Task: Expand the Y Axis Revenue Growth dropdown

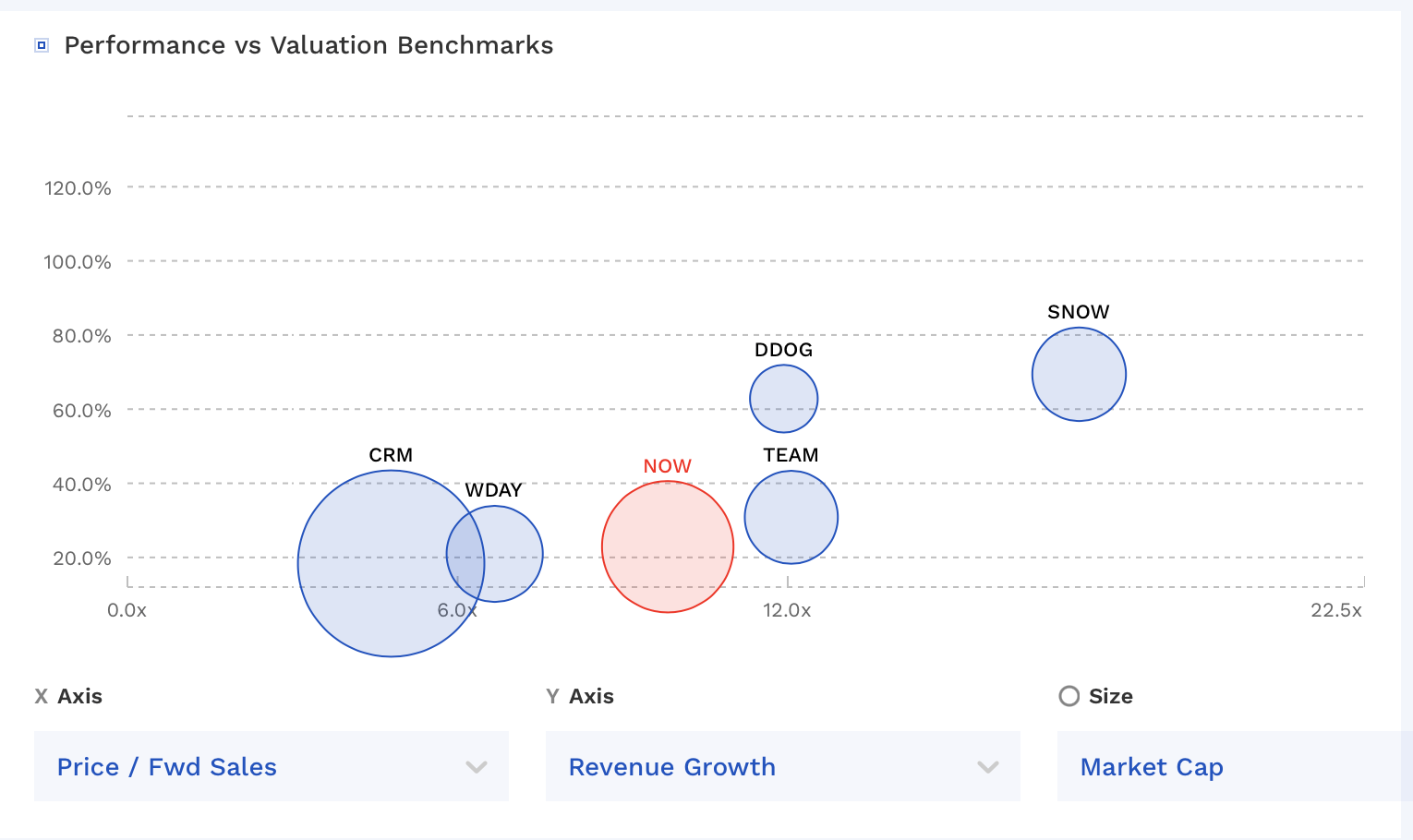Action: point(783,766)
